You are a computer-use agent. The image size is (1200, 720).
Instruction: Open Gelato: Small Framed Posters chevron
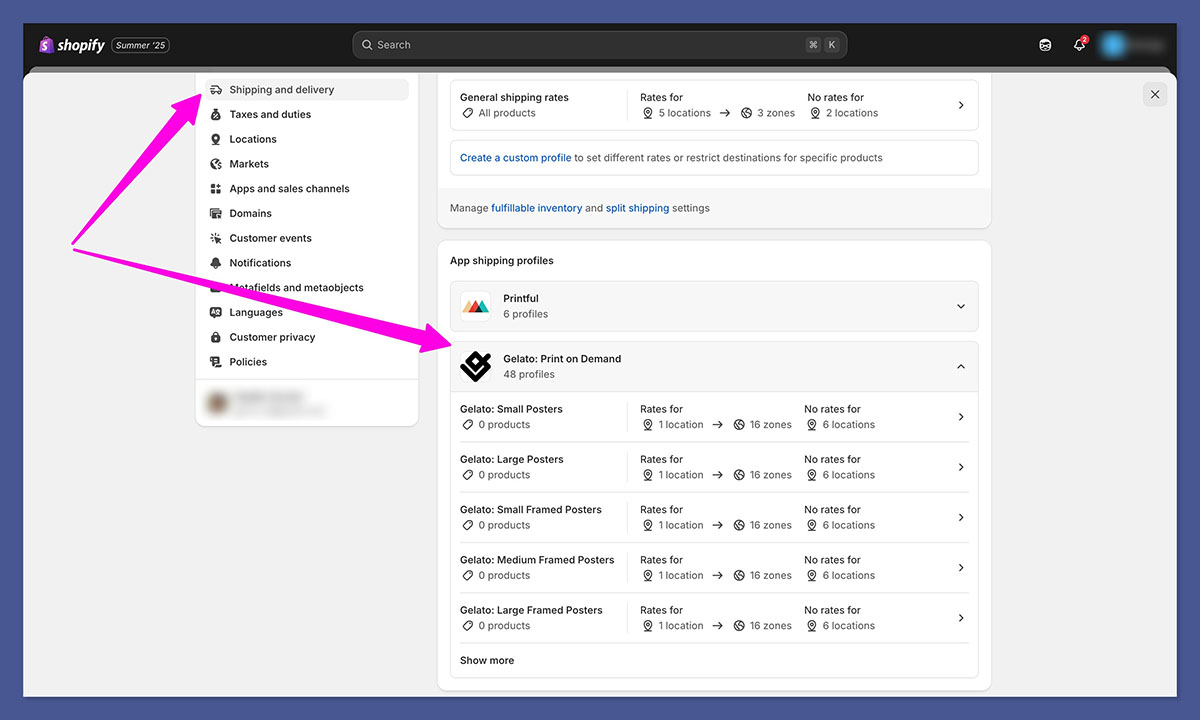(x=961, y=517)
